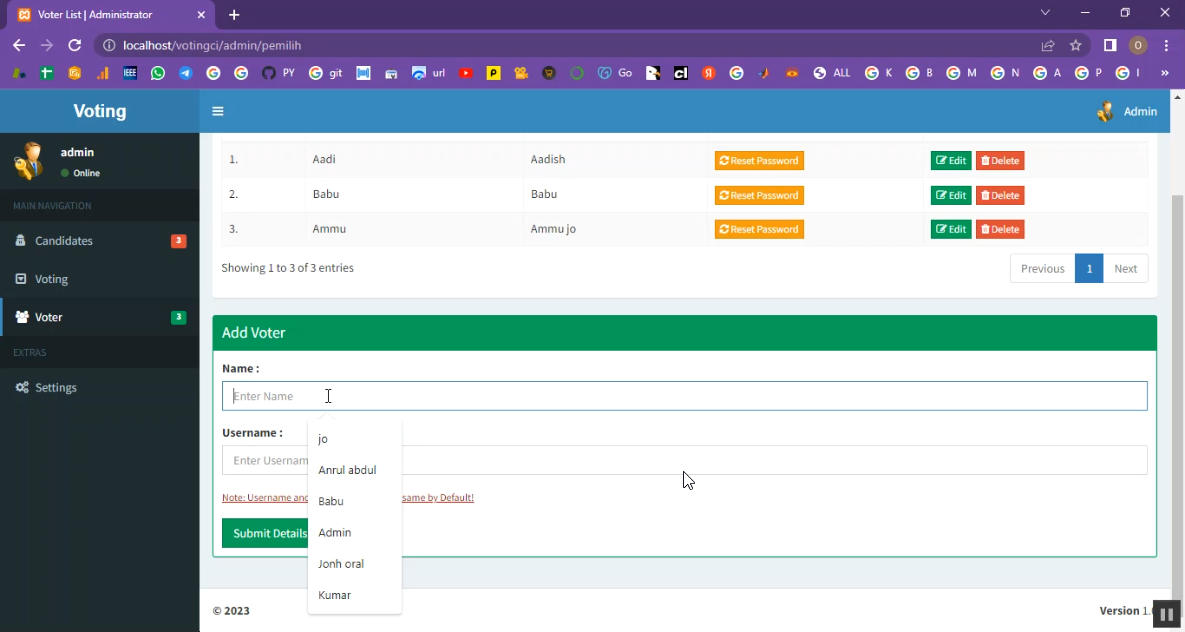Select 'Kumar' from the suggestion list

[x=334, y=596]
